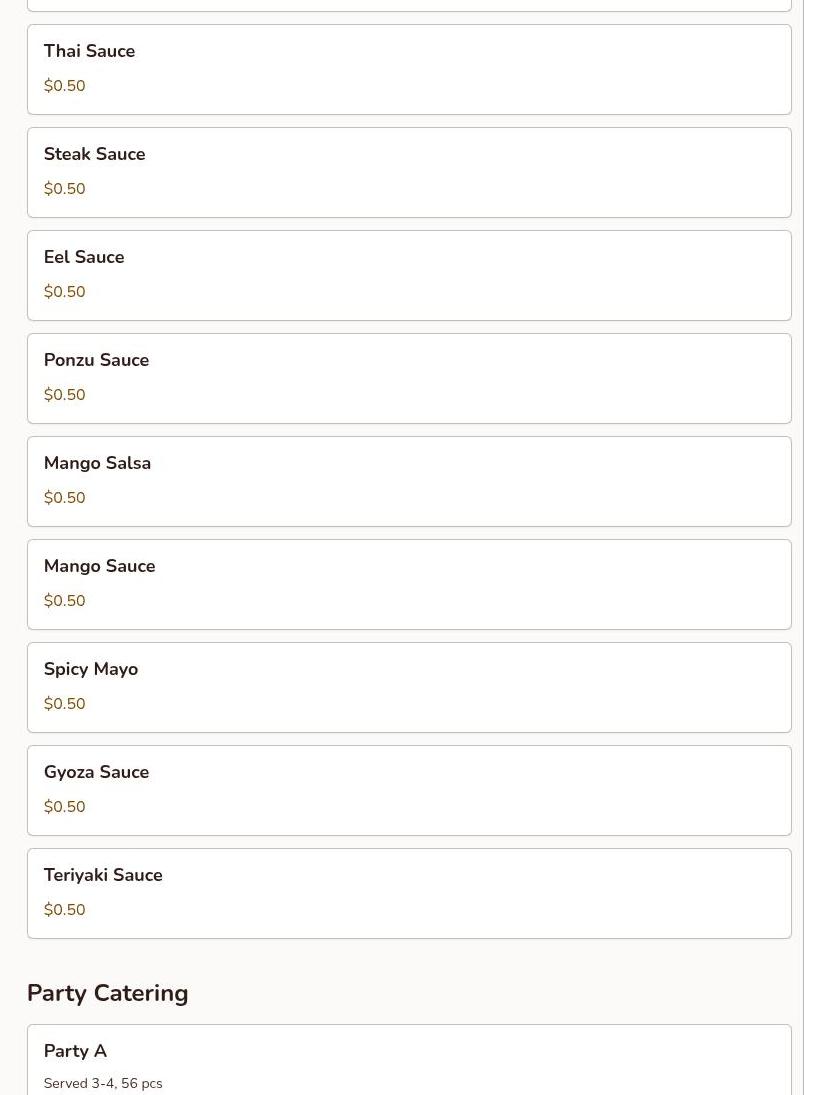Choose the Teriyaki Sauce item
824x1095 pixels.
(409, 893)
